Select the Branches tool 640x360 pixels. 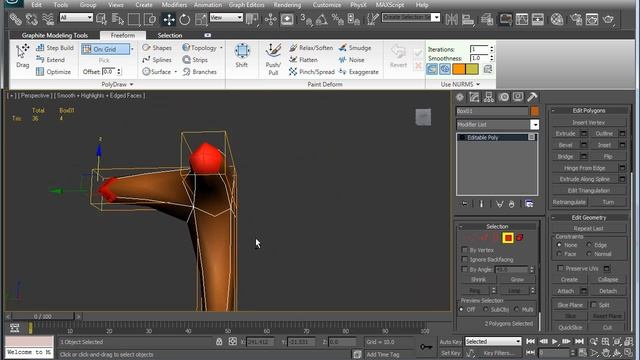pos(200,71)
